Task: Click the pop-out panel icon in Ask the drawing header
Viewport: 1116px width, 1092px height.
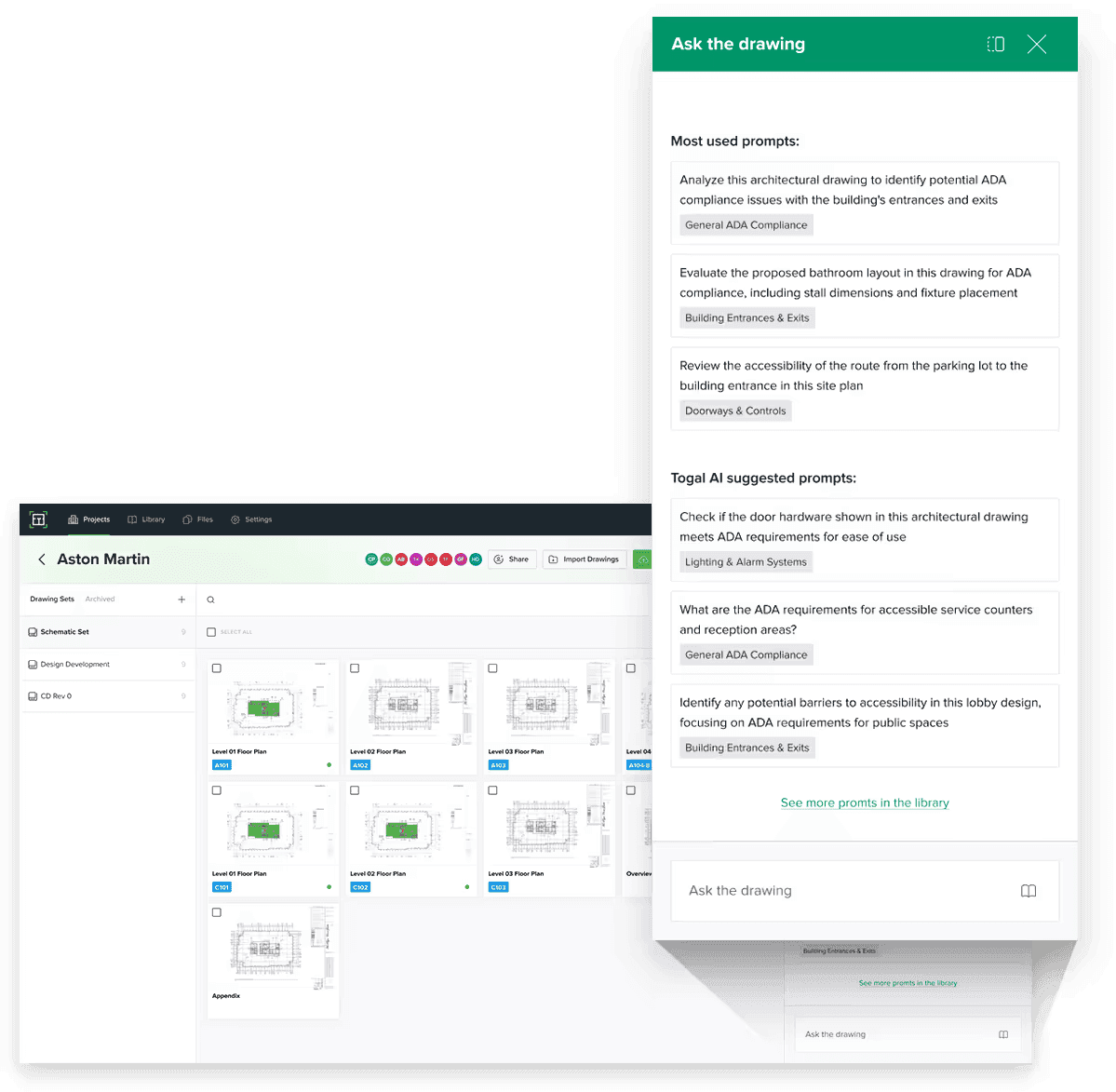Action: point(995,44)
